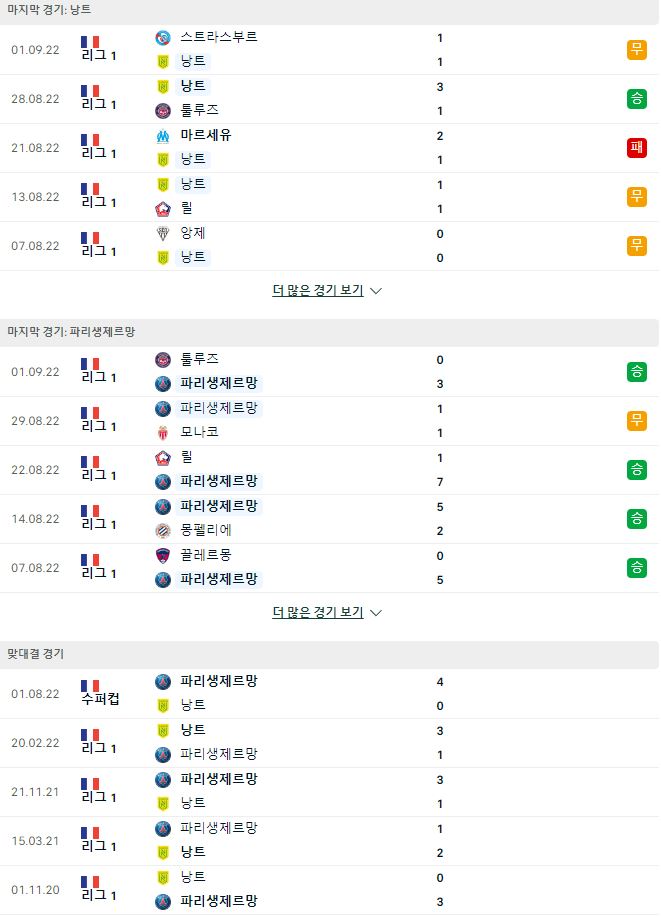Screen dimensions: 661x917
Task: Click the green 승 win badge for 28.08.22
Action: point(636,99)
